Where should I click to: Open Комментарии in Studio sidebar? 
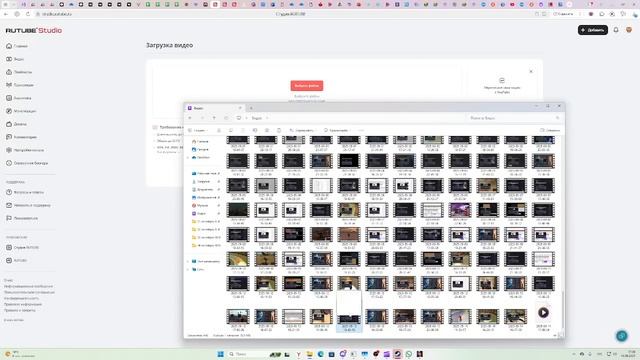pos(22,137)
